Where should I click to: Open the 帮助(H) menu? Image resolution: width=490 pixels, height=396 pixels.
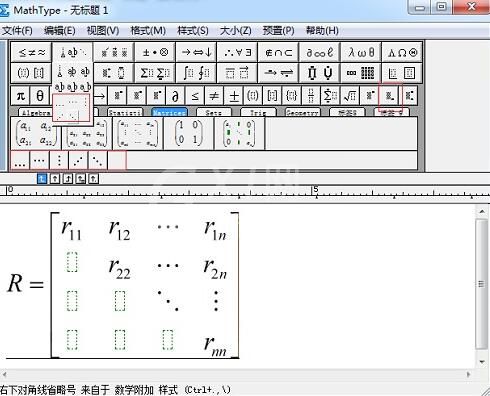(x=322, y=31)
